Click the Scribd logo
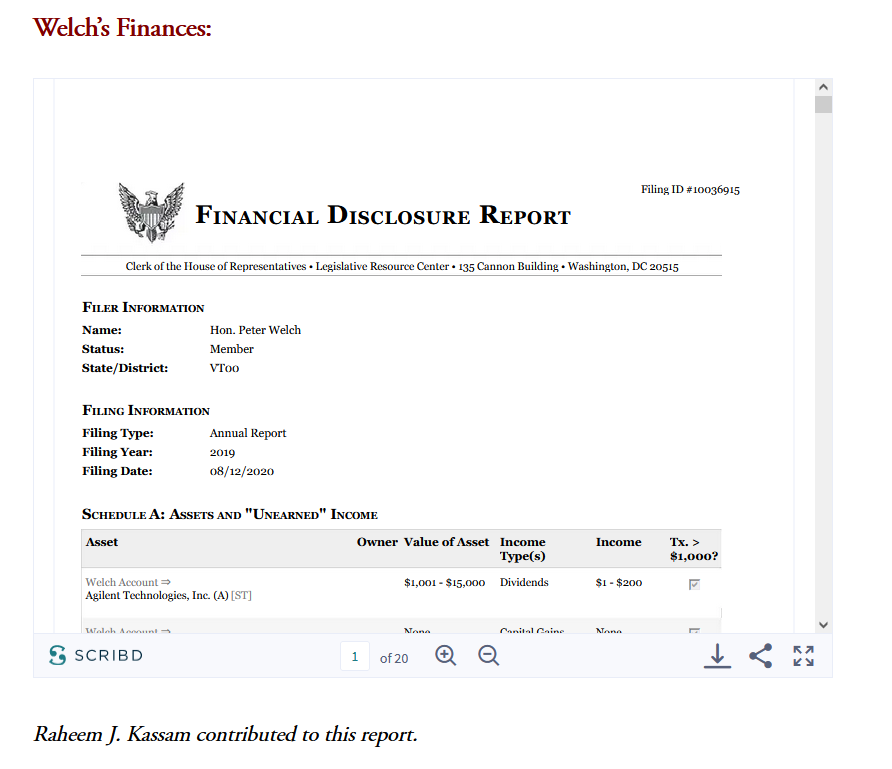 click(x=96, y=655)
